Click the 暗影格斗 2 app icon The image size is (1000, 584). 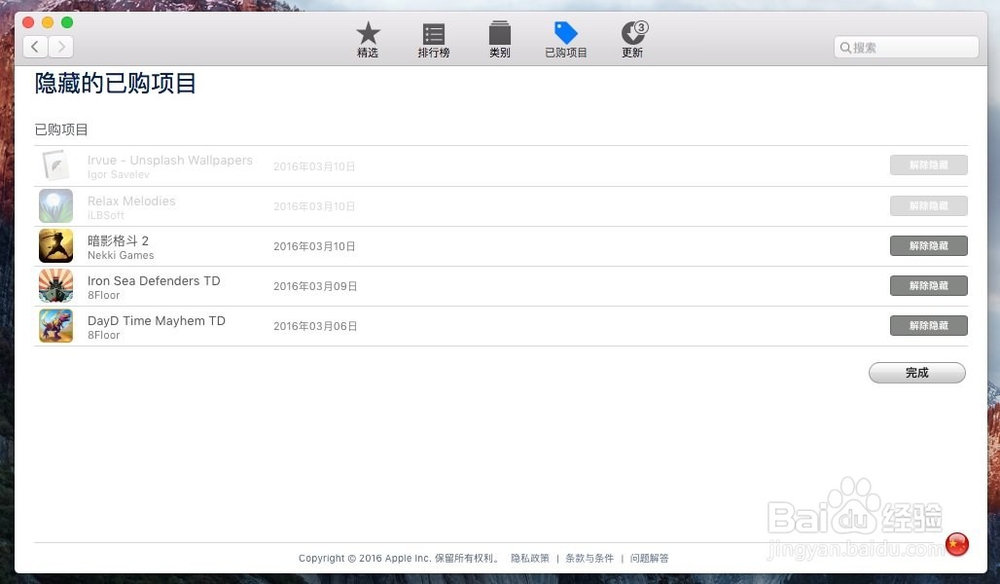tap(55, 246)
